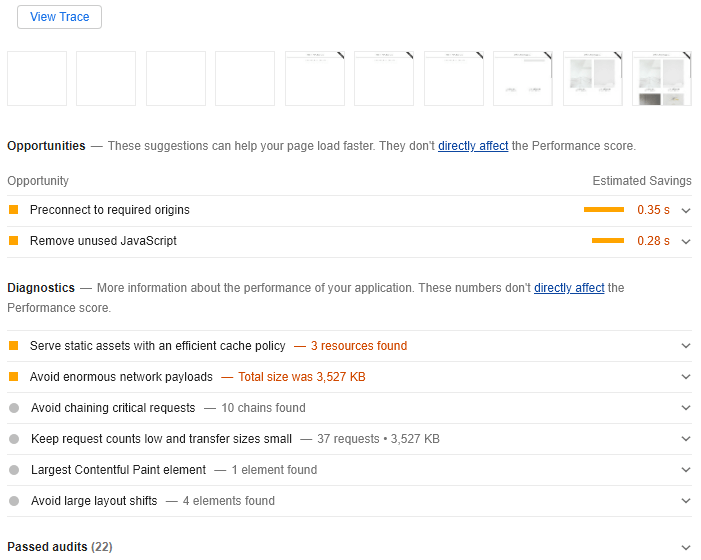701x560 pixels.
Task: Select the first blank filmstrip thumbnail
Action: (37, 79)
